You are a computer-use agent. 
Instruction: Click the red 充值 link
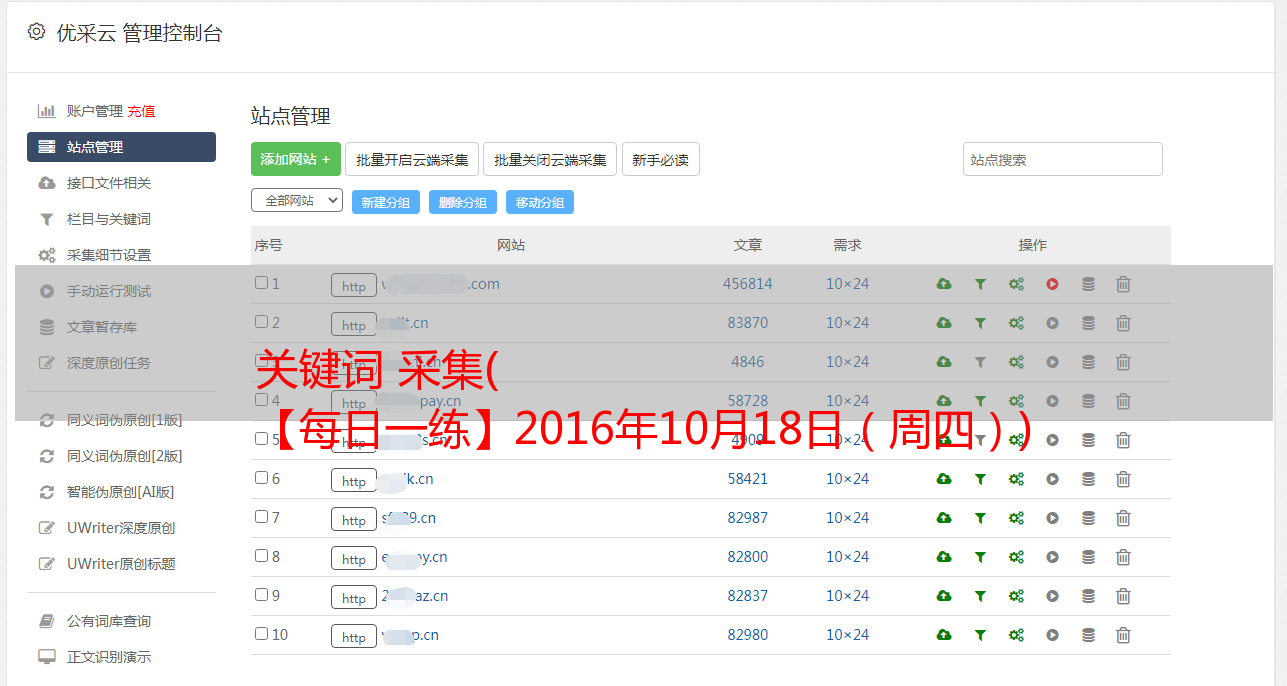pyautogui.click(x=141, y=111)
